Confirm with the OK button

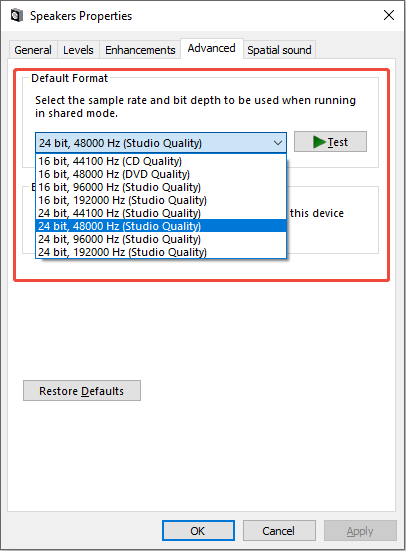click(198, 530)
